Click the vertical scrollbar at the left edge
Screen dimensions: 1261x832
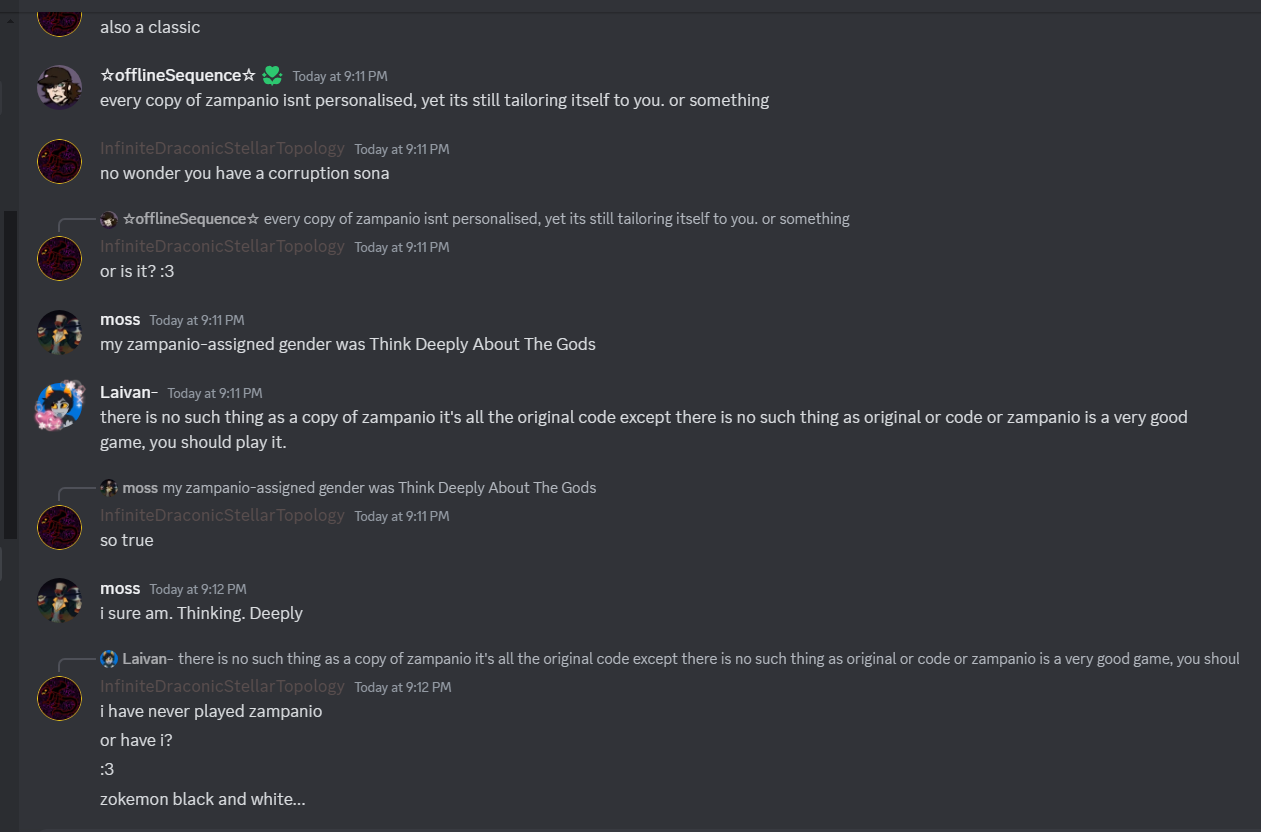point(10,375)
